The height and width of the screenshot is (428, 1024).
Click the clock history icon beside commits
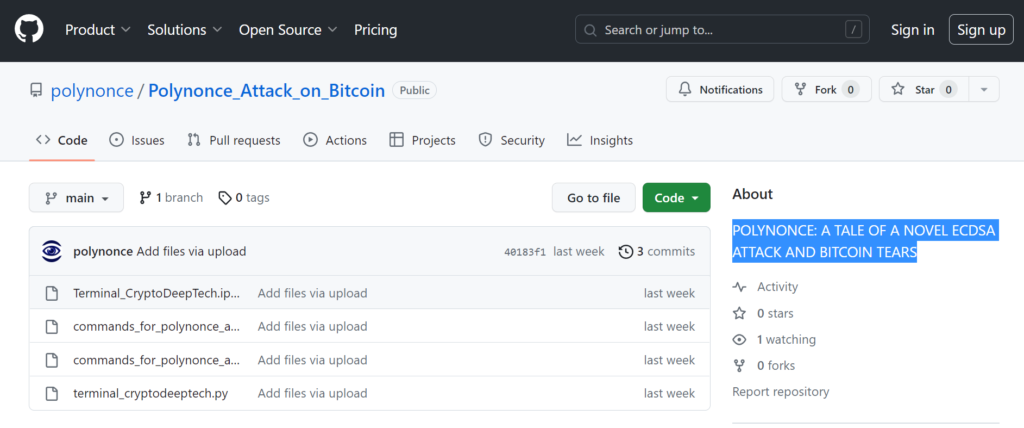[626, 252]
